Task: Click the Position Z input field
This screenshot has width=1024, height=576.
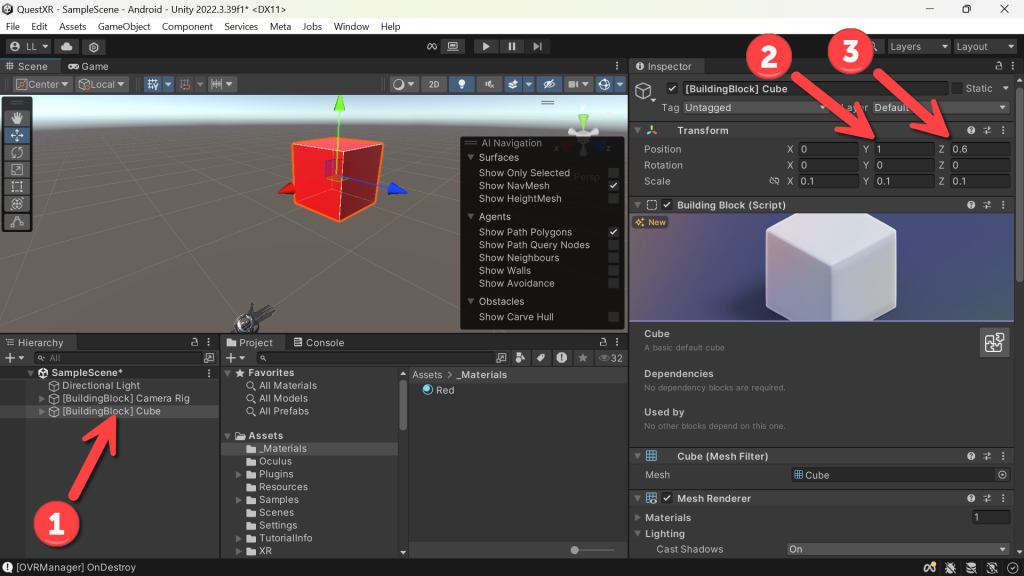Action: point(980,149)
